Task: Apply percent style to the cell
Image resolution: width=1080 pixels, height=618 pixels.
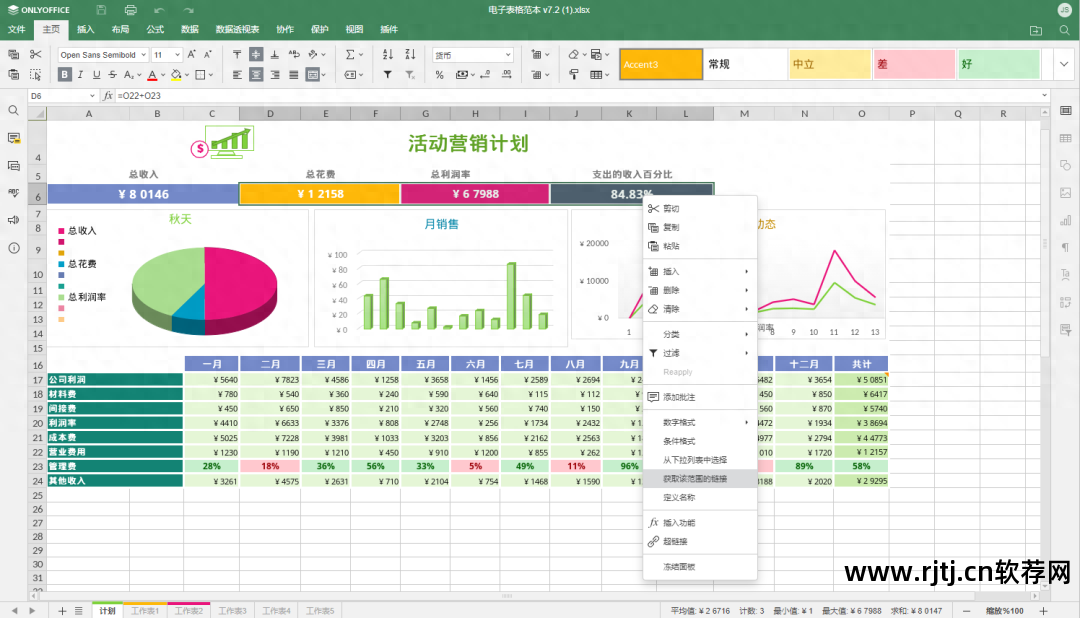Action: [x=440, y=75]
